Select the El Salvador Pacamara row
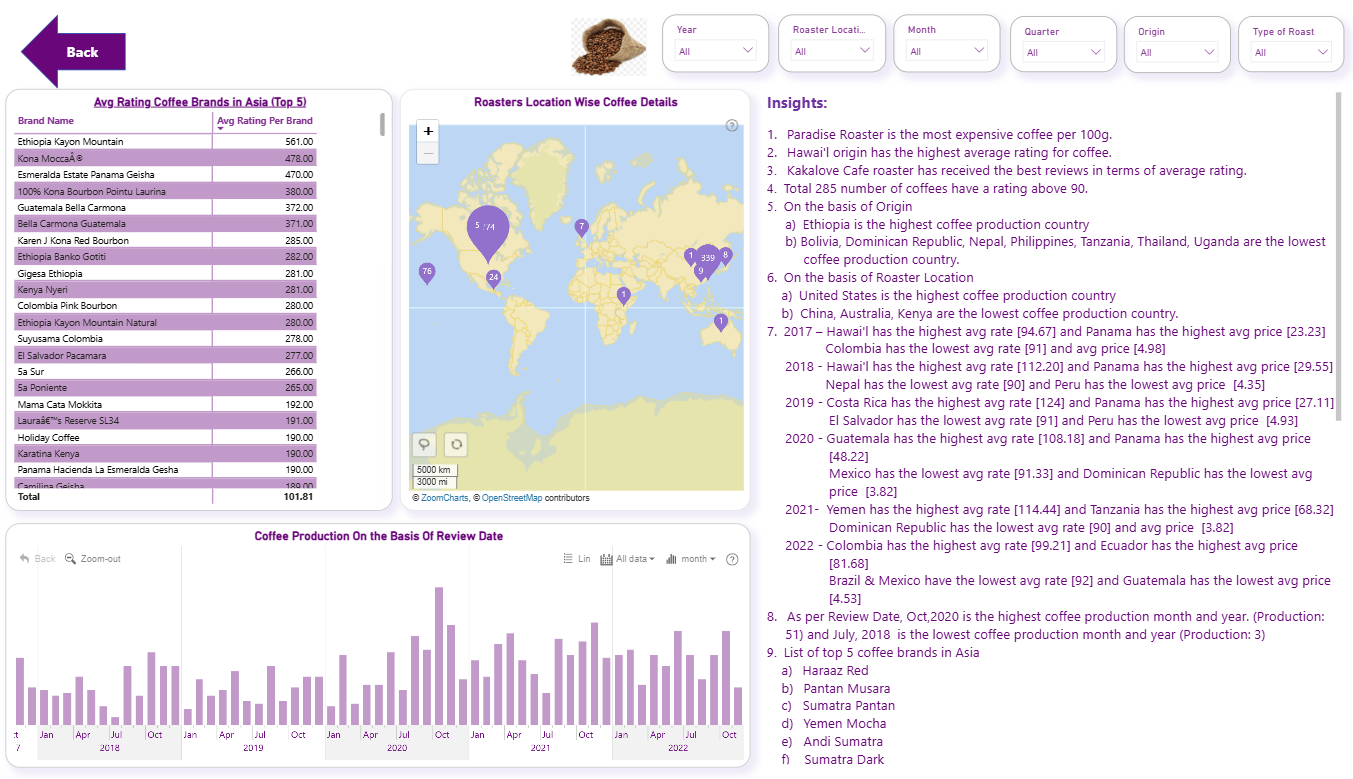 [166, 356]
